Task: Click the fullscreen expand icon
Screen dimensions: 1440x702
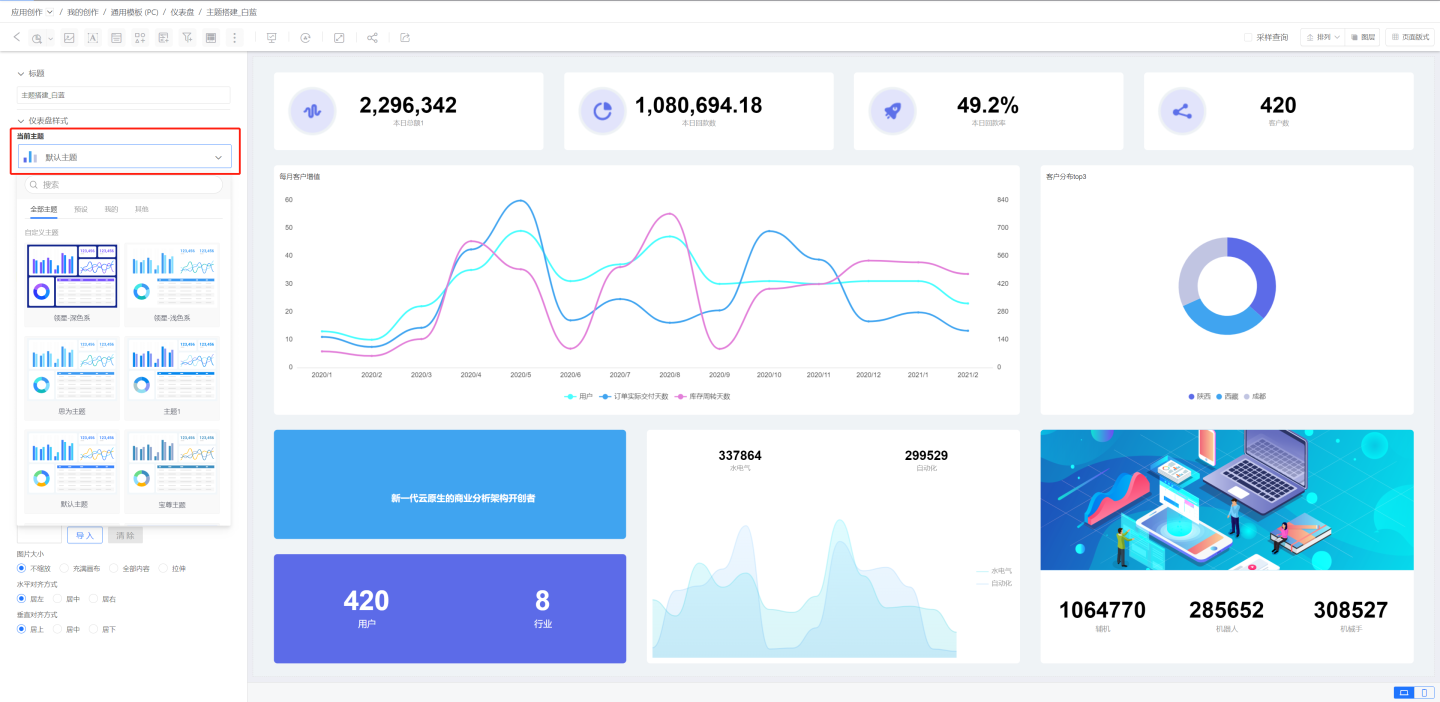Action: 339,37
